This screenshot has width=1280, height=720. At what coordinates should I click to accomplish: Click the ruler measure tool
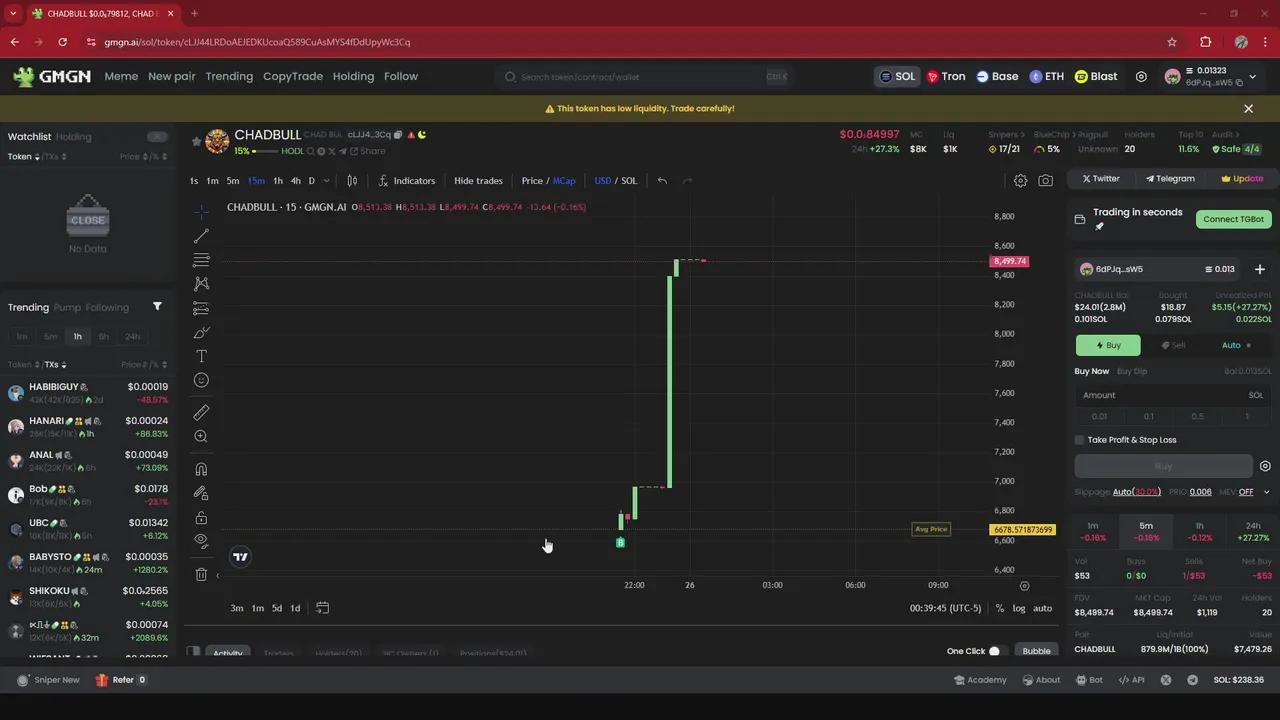tap(201, 412)
